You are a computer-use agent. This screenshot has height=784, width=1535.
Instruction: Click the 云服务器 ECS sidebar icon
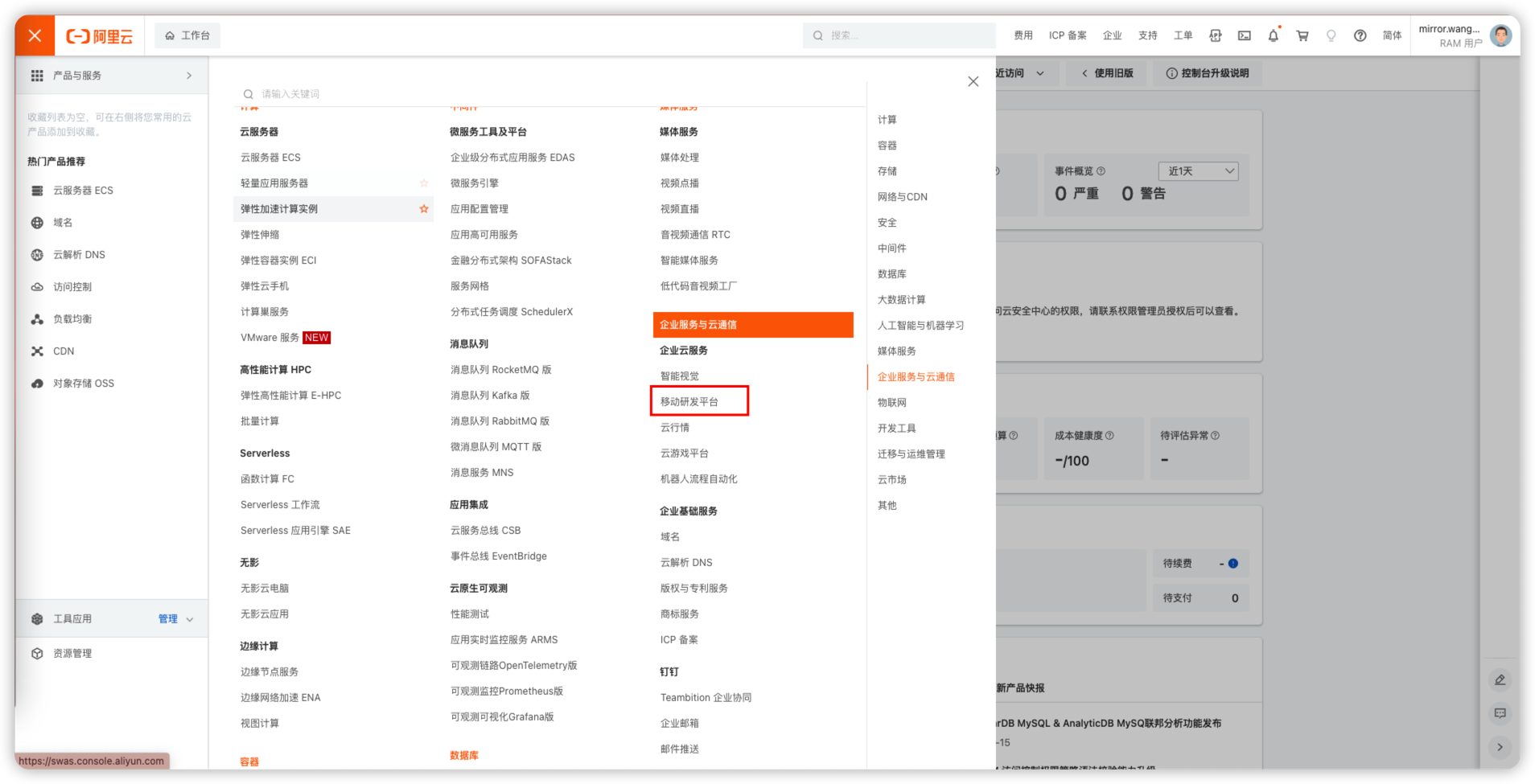[x=37, y=191]
